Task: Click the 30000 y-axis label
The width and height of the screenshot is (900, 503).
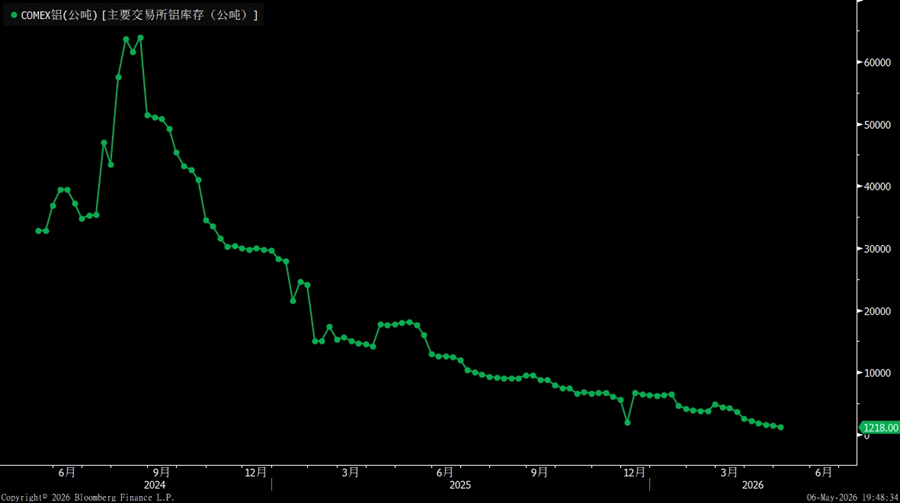Action: [x=877, y=249]
